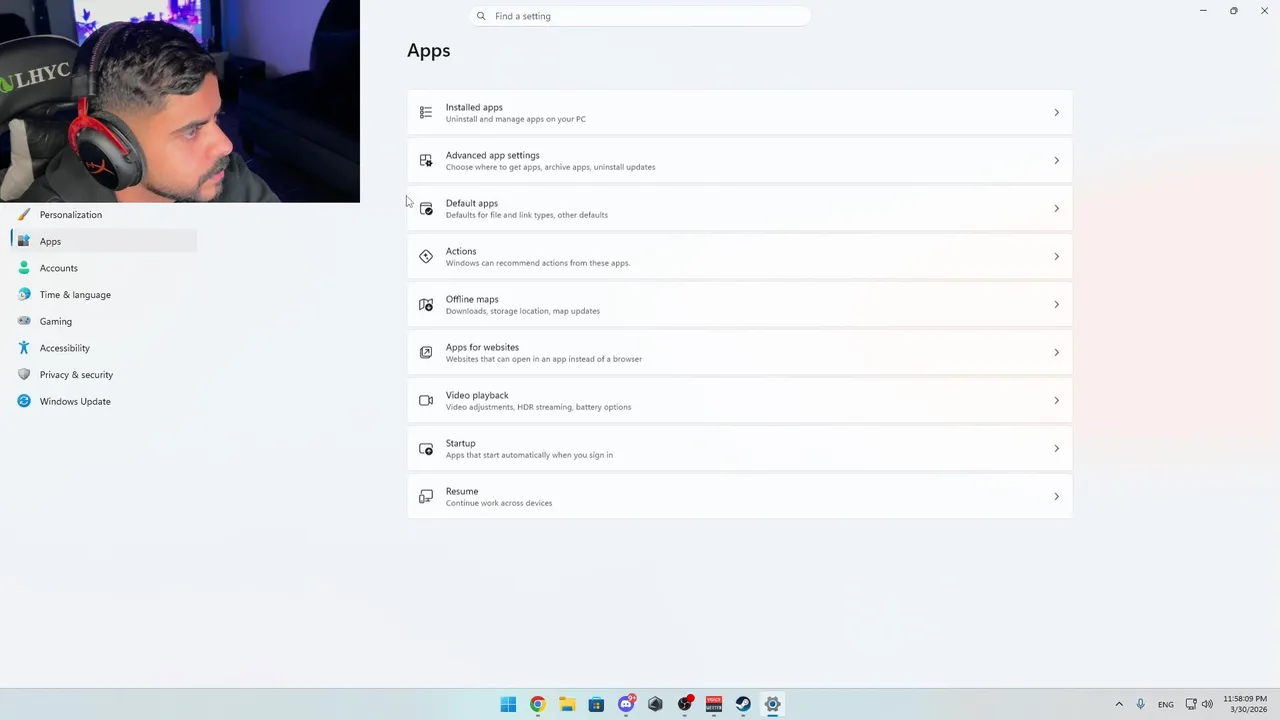The height and width of the screenshot is (720, 1280).
Task: Click the Gaming controller icon
Action: point(24,321)
